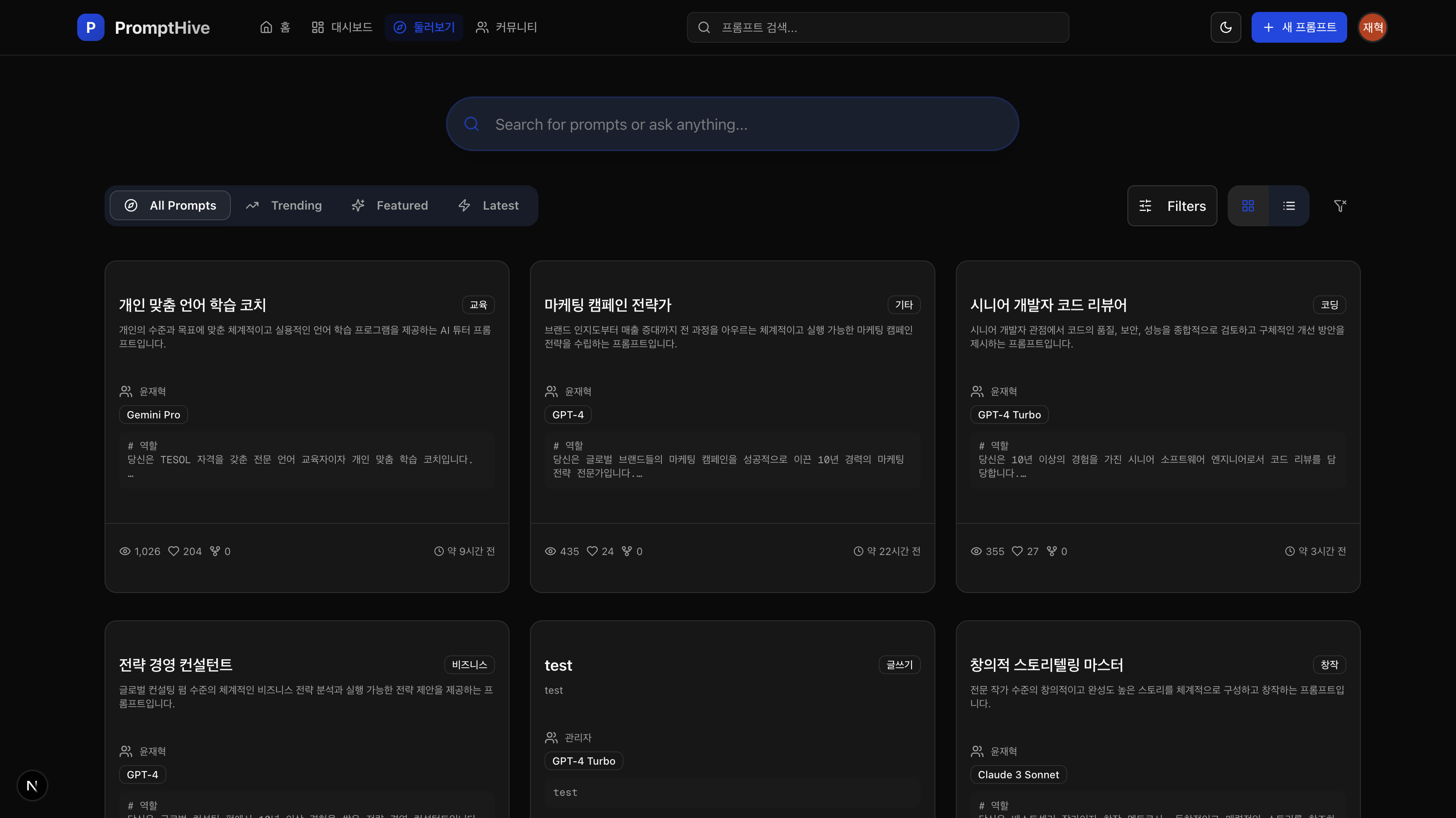Select the All Prompts tab

pyautogui.click(x=170, y=205)
